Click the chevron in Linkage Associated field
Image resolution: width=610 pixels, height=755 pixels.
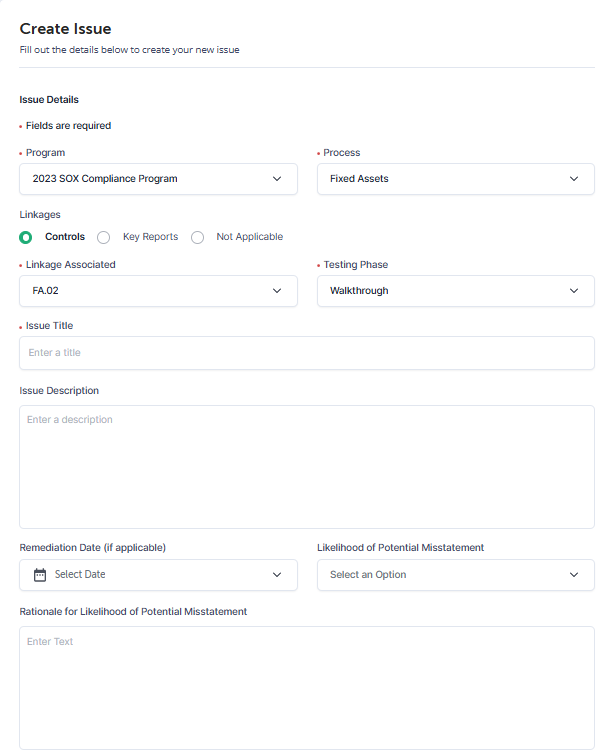click(x=277, y=291)
